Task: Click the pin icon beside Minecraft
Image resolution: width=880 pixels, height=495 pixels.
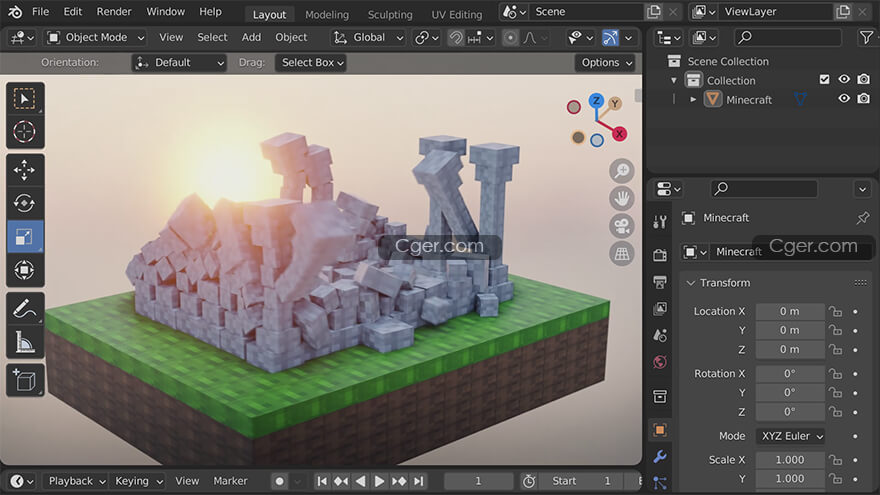Action: (x=863, y=218)
